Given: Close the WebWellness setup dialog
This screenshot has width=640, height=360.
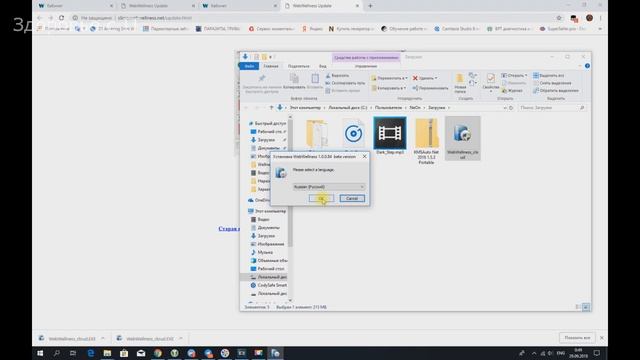Looking at the screenshot, I should coord(364,156).
